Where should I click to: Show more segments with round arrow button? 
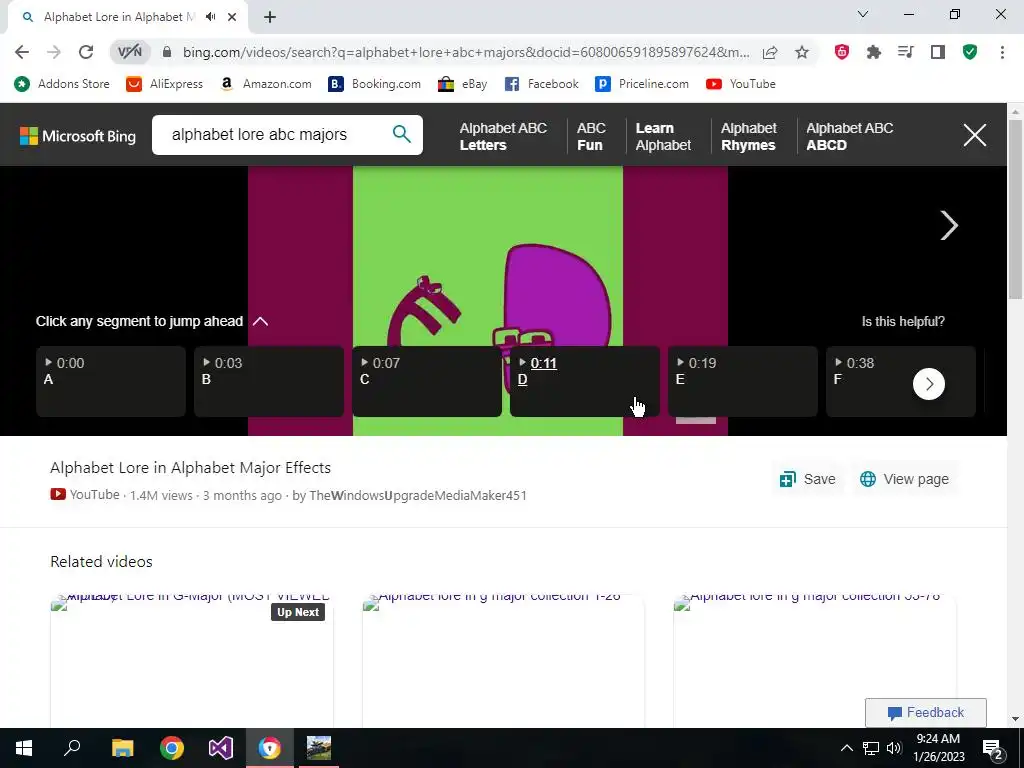tap(929, 384)
